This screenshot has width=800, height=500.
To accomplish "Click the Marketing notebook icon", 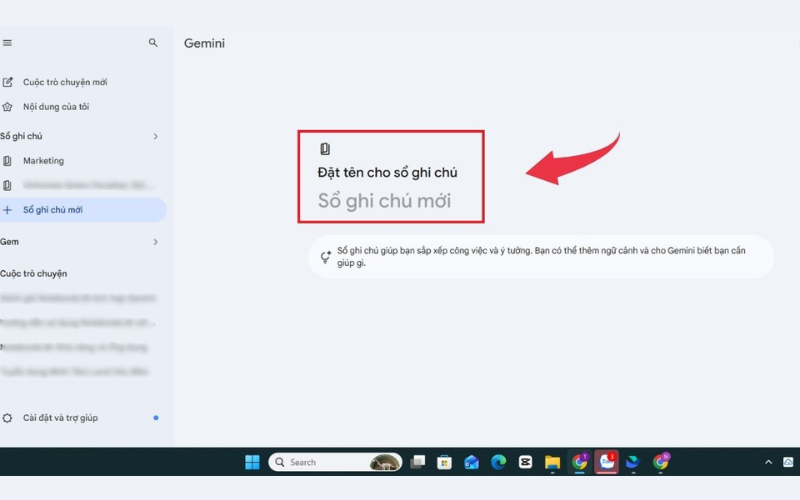I will [x=7, y=161].
